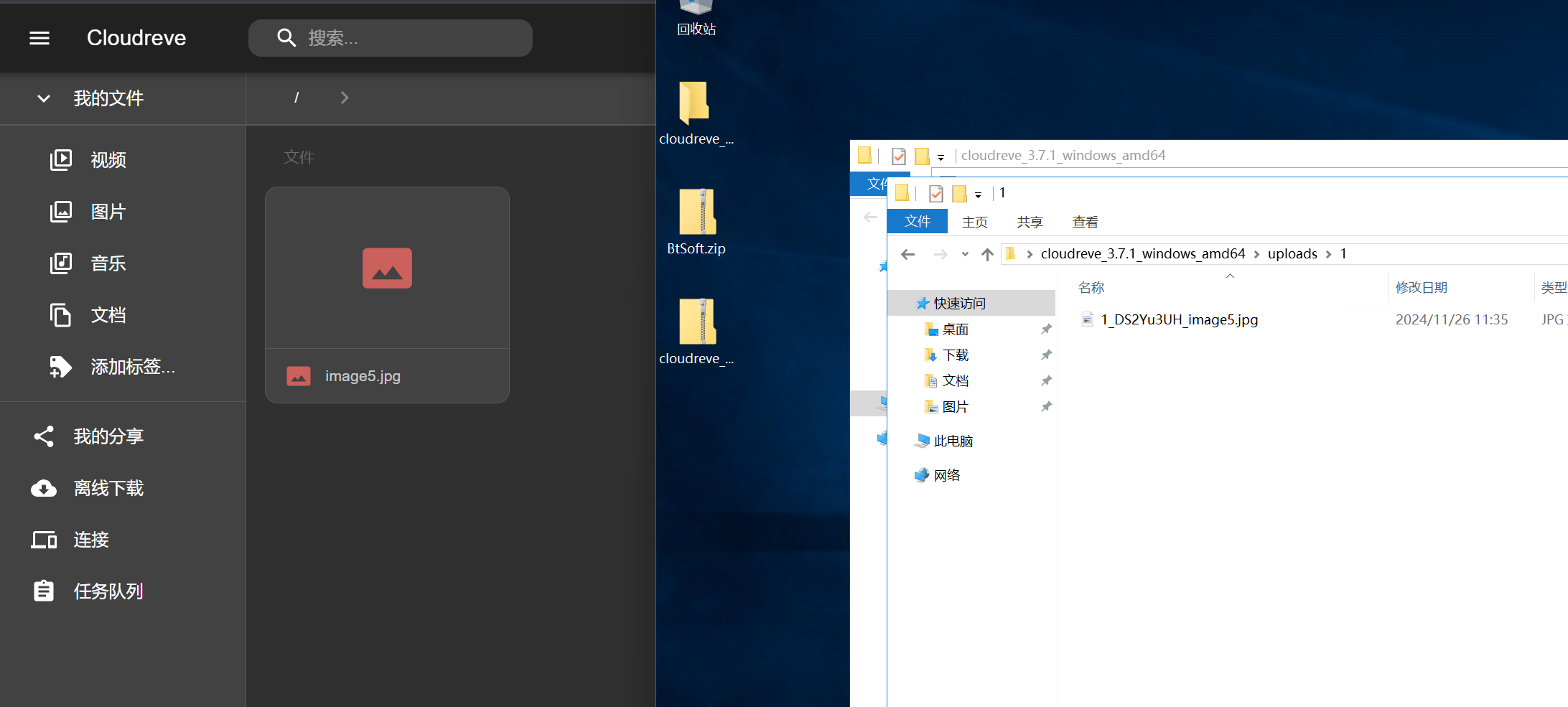Viewport: 1568px width, 707px height.
Task: Click the date 2024/11/26 11:35 cell
Action: pyautogui.click(x=1452, y=320)
